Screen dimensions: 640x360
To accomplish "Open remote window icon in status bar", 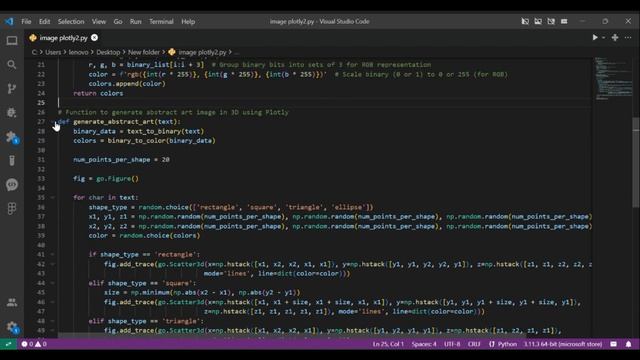I will pos(8,344).
